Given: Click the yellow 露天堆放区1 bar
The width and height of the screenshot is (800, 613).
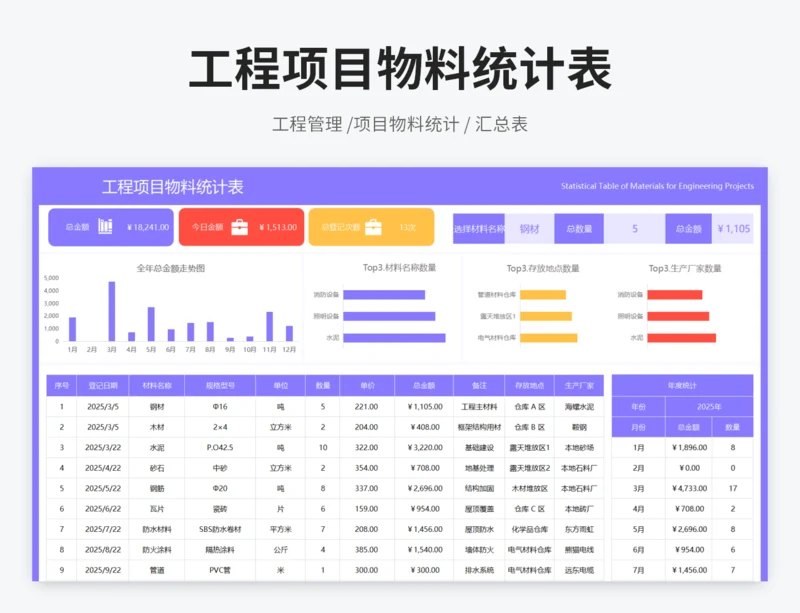Looking at the screenshot, I should pyautogui.click(x=546, y=316).
